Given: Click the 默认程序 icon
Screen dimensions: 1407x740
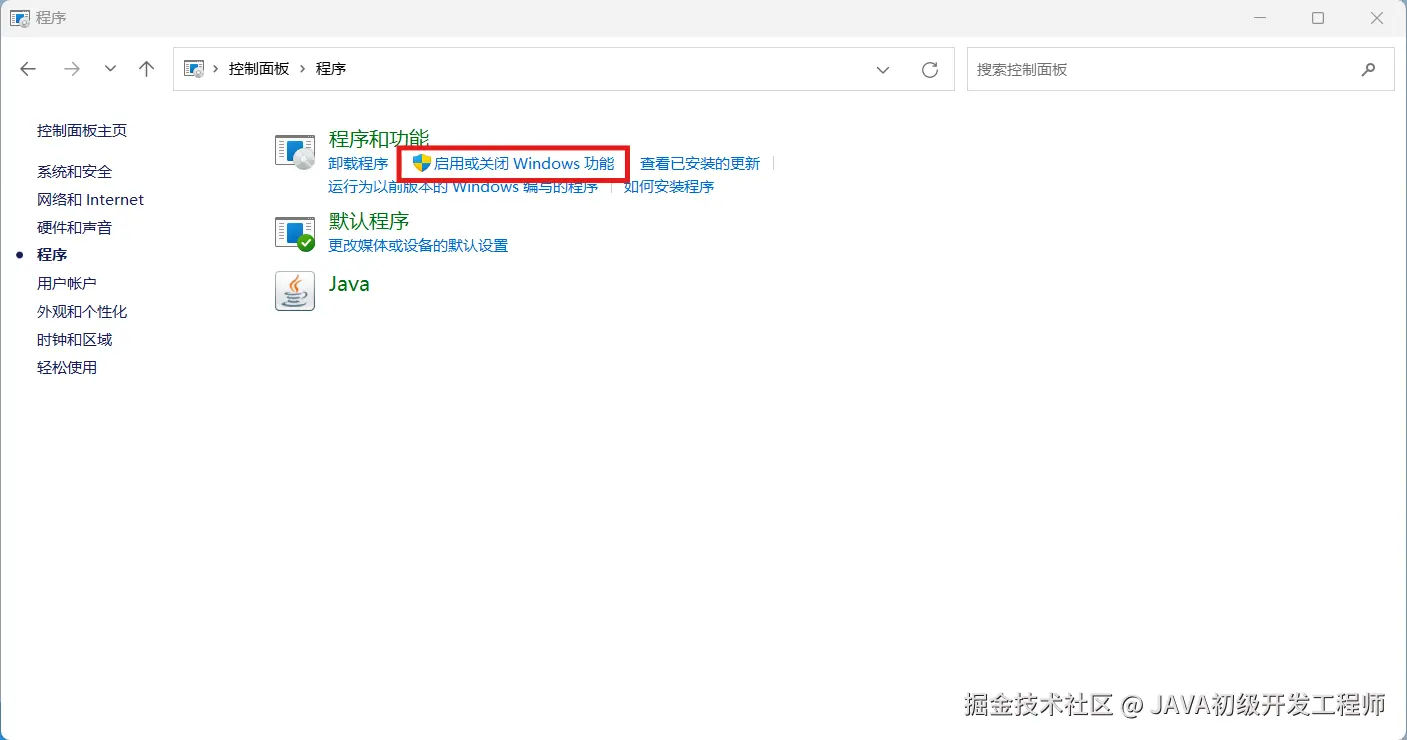Looking at the screenshot, I should (x=295, y=233).
